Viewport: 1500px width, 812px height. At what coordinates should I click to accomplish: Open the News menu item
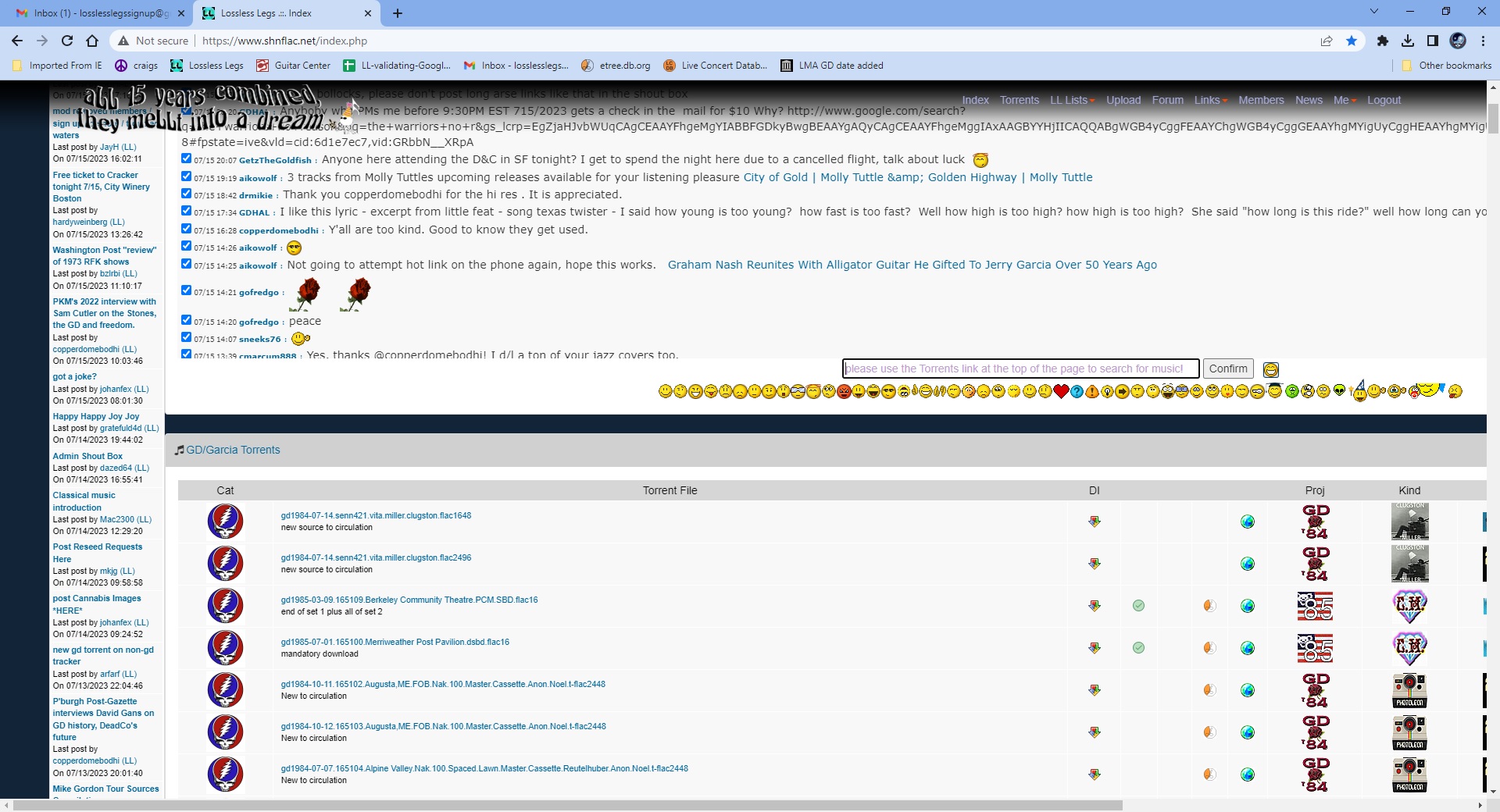(1309, 100)
